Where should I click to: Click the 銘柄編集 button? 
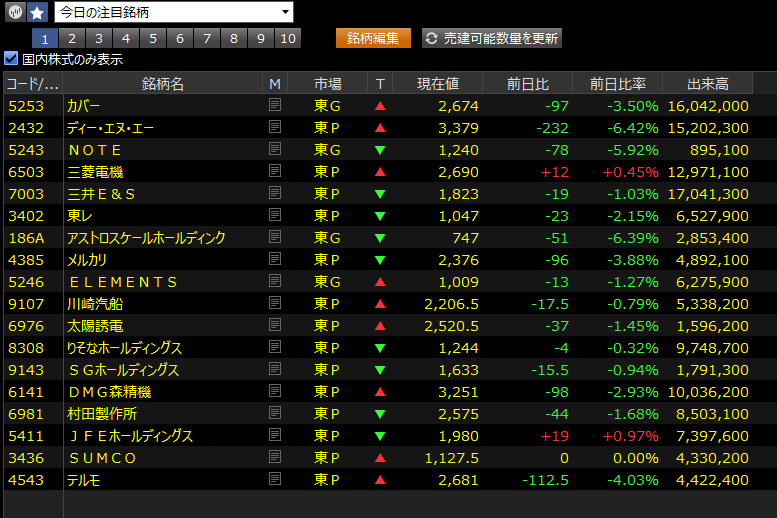[373, 38]
